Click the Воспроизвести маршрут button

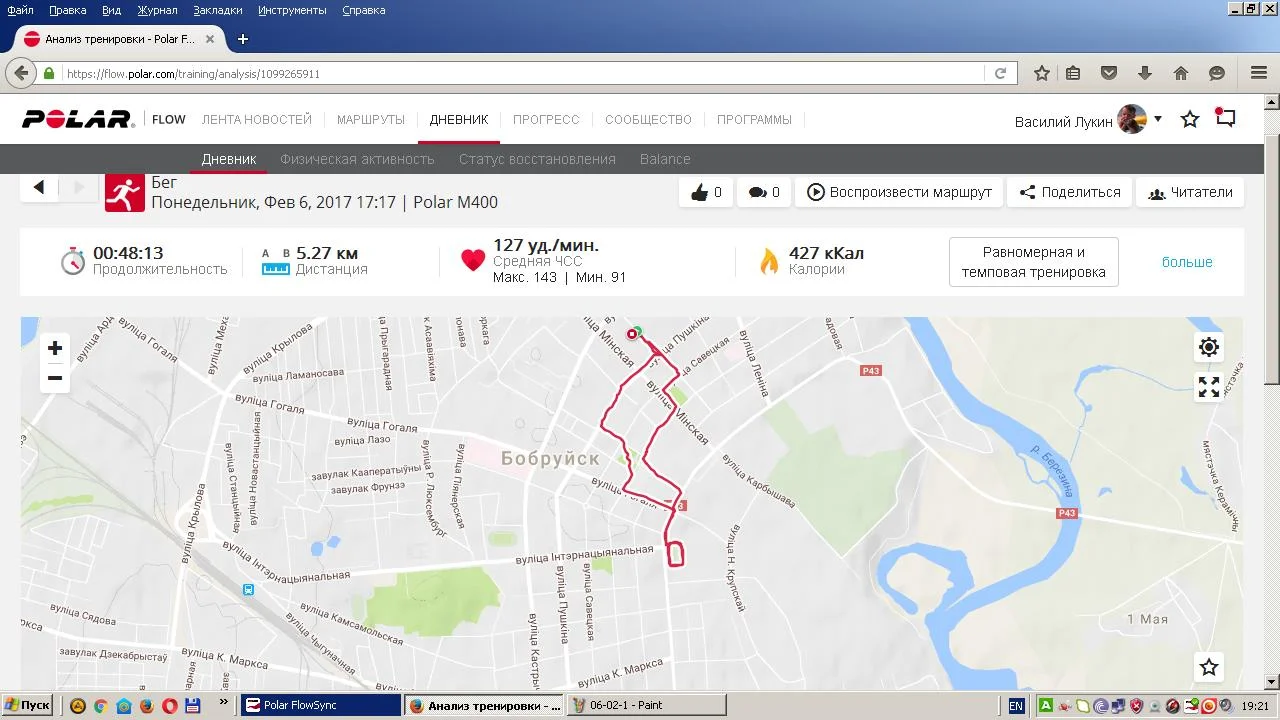click(899, 192)
